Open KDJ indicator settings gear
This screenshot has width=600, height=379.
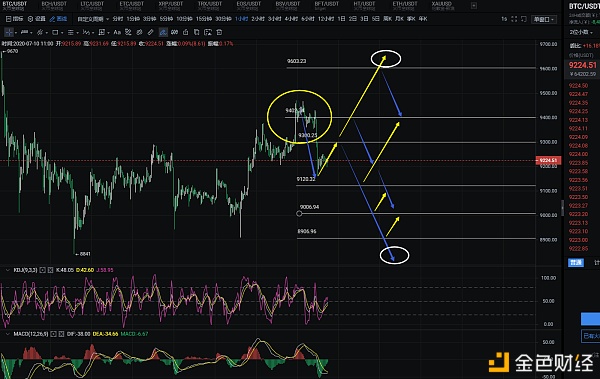pyautogui.click(x=42, y=270)
